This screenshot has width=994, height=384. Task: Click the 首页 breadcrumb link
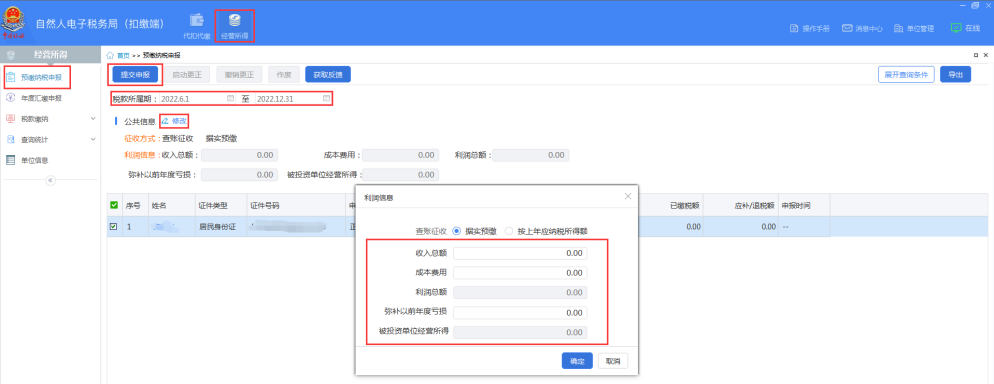coord(122,56)
